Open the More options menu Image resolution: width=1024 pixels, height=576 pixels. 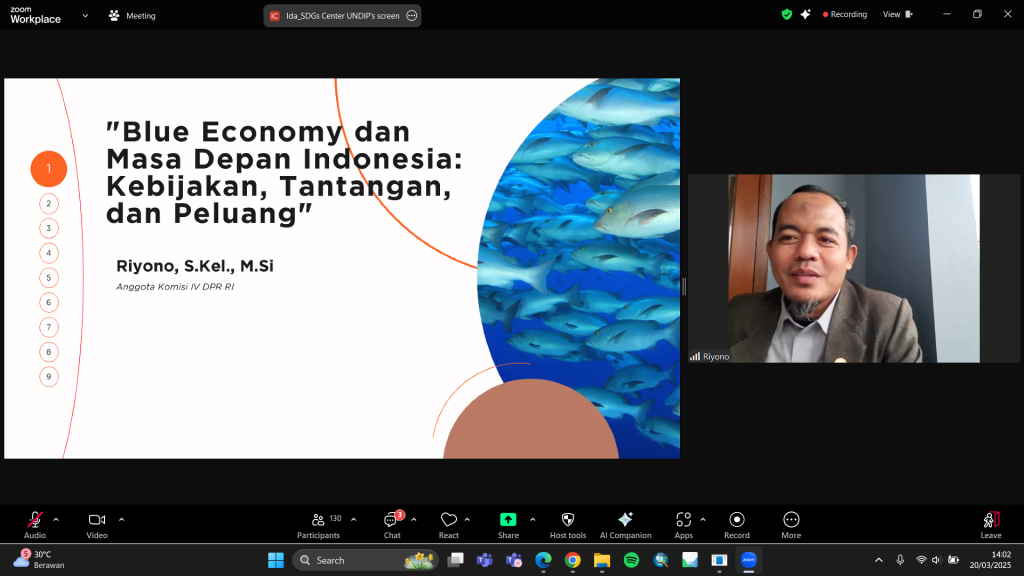click(x=791, y=520)
